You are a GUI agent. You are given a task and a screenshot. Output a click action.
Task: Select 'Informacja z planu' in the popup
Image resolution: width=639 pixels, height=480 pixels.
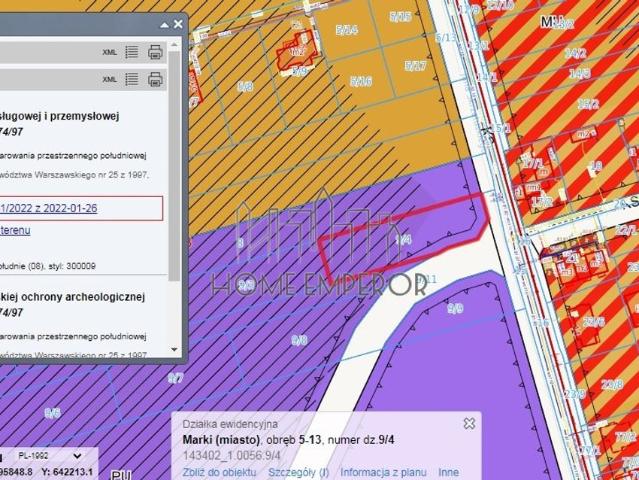(x=384, y=472)
